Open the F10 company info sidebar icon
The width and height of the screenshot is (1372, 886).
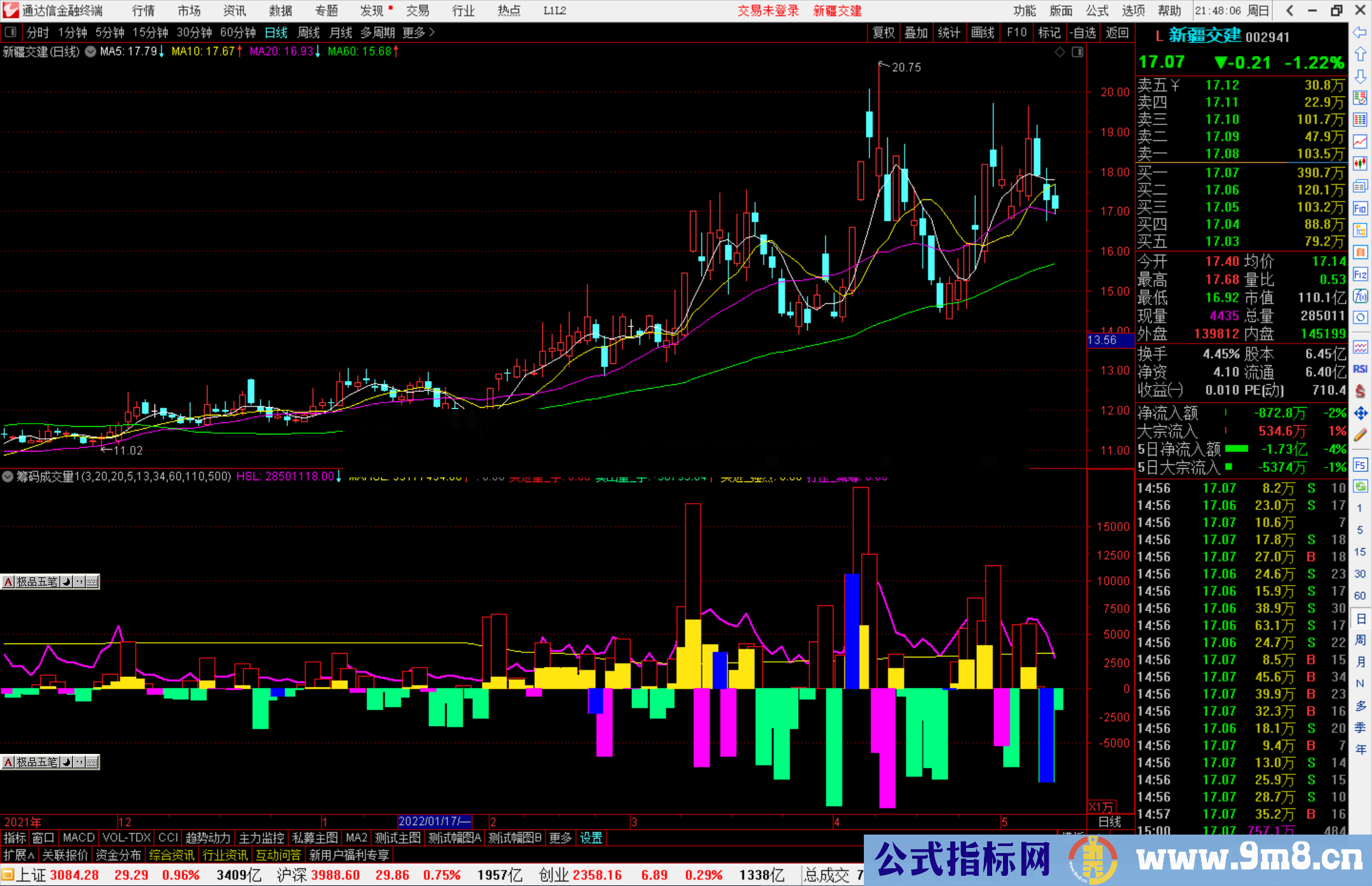coord(1360,208)
